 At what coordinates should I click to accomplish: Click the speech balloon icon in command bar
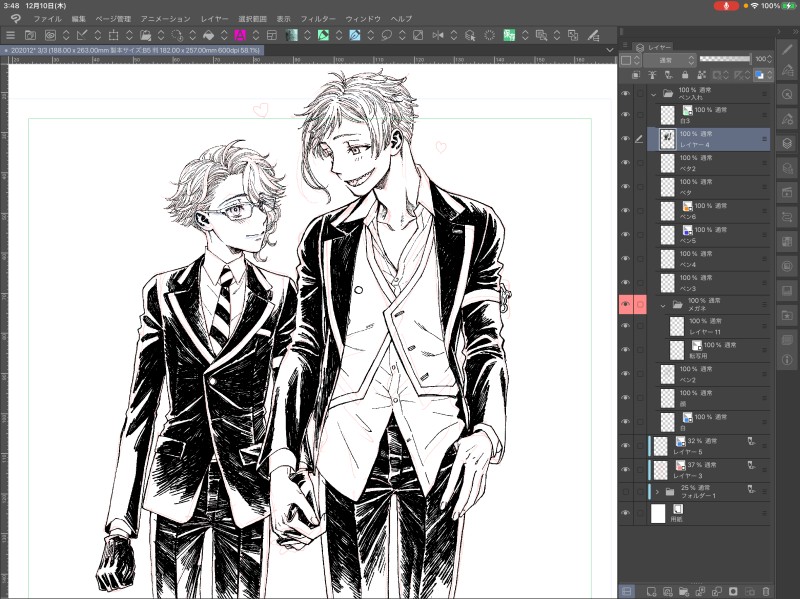[x=387, y=35]
